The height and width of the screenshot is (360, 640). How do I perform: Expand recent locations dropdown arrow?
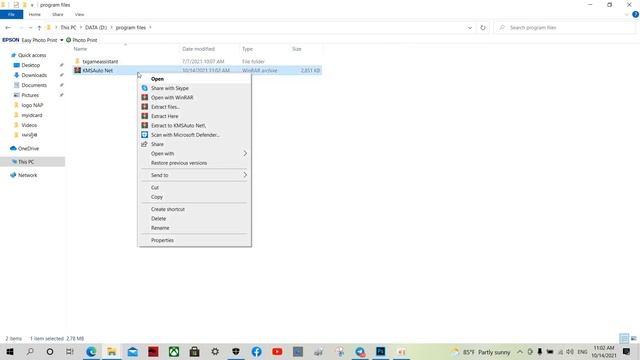click(30, 27)
